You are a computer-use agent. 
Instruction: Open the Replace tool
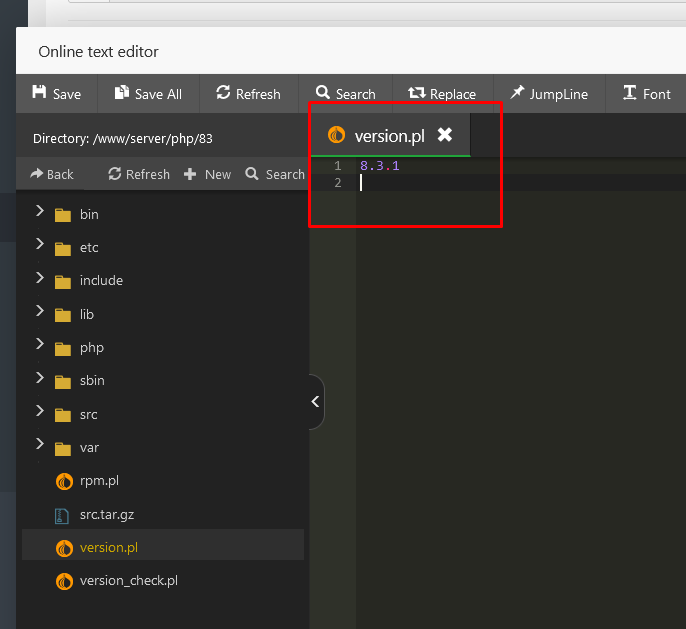441,94
